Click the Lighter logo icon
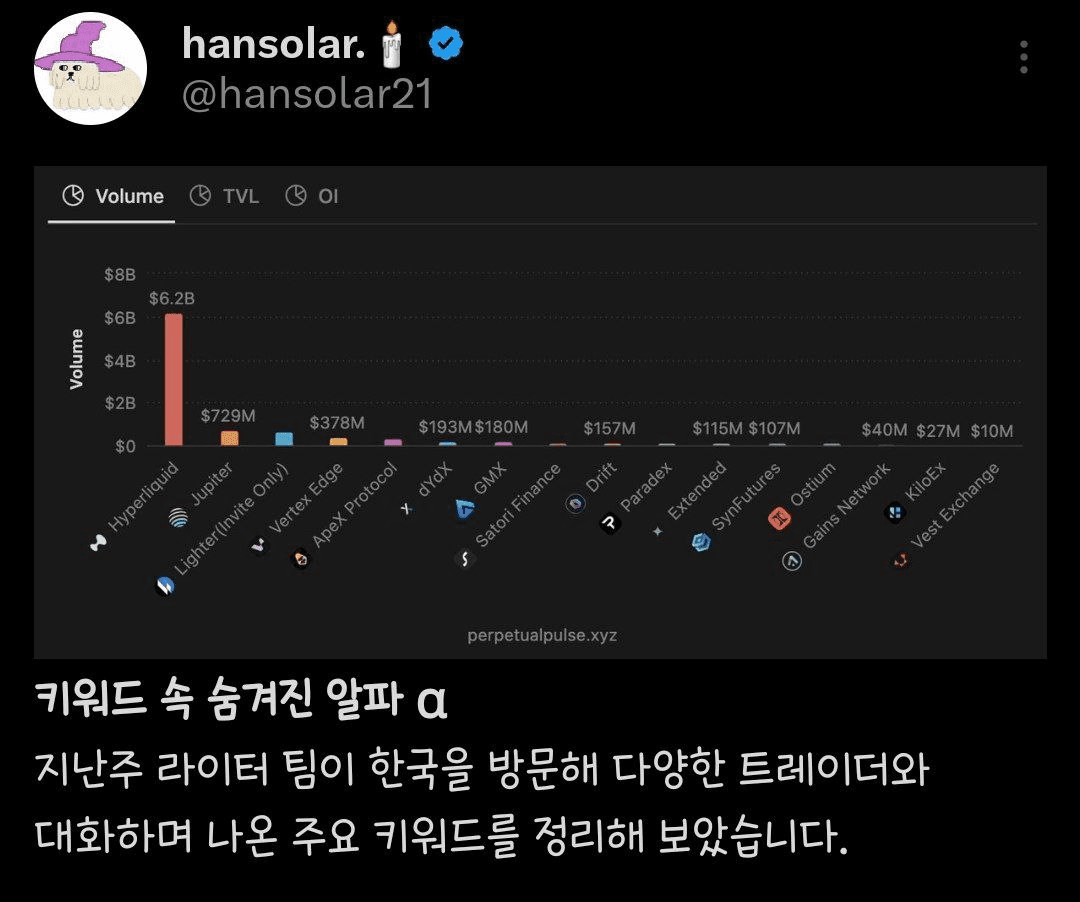This screenshot has height=902, width=1080. 165,585
